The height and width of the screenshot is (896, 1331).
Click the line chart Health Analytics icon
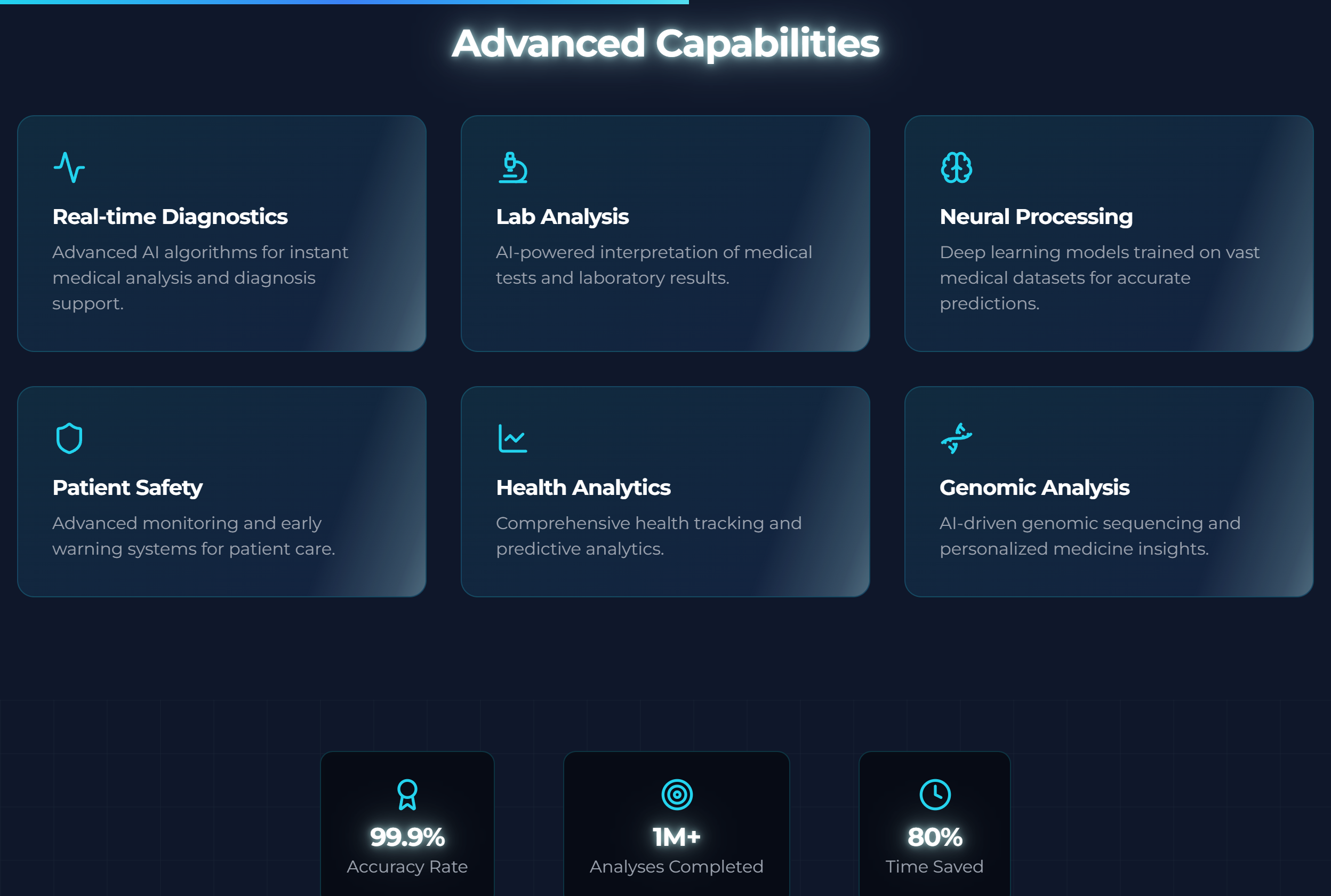tap(512, 438)
